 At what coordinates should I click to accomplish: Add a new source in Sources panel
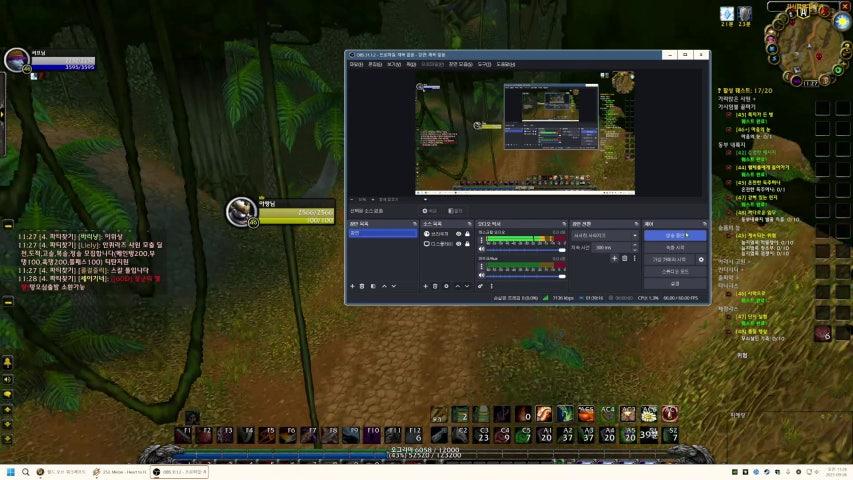[425, 286]
